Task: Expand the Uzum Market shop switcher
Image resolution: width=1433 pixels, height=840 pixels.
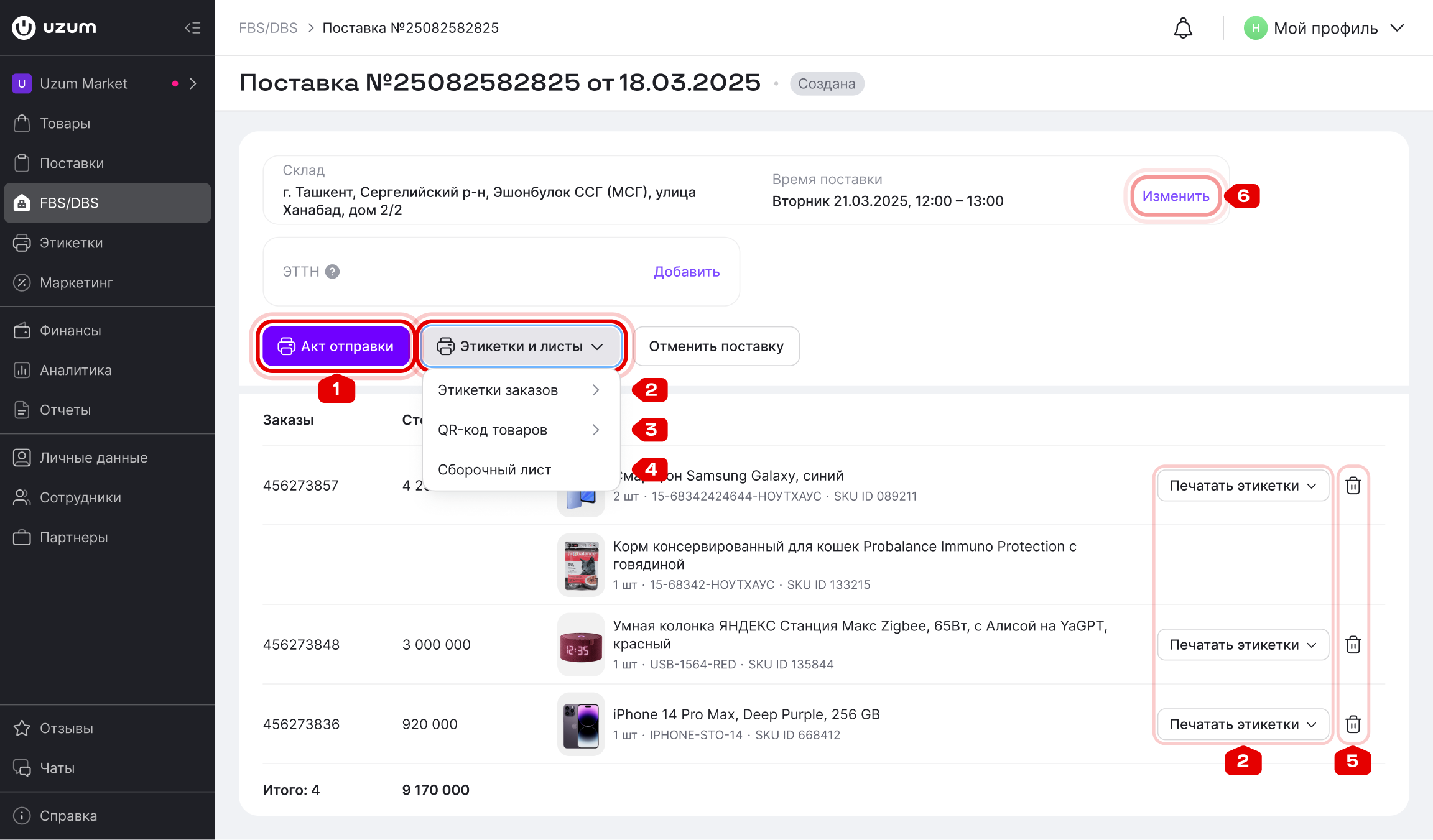Action: (107, 84)
